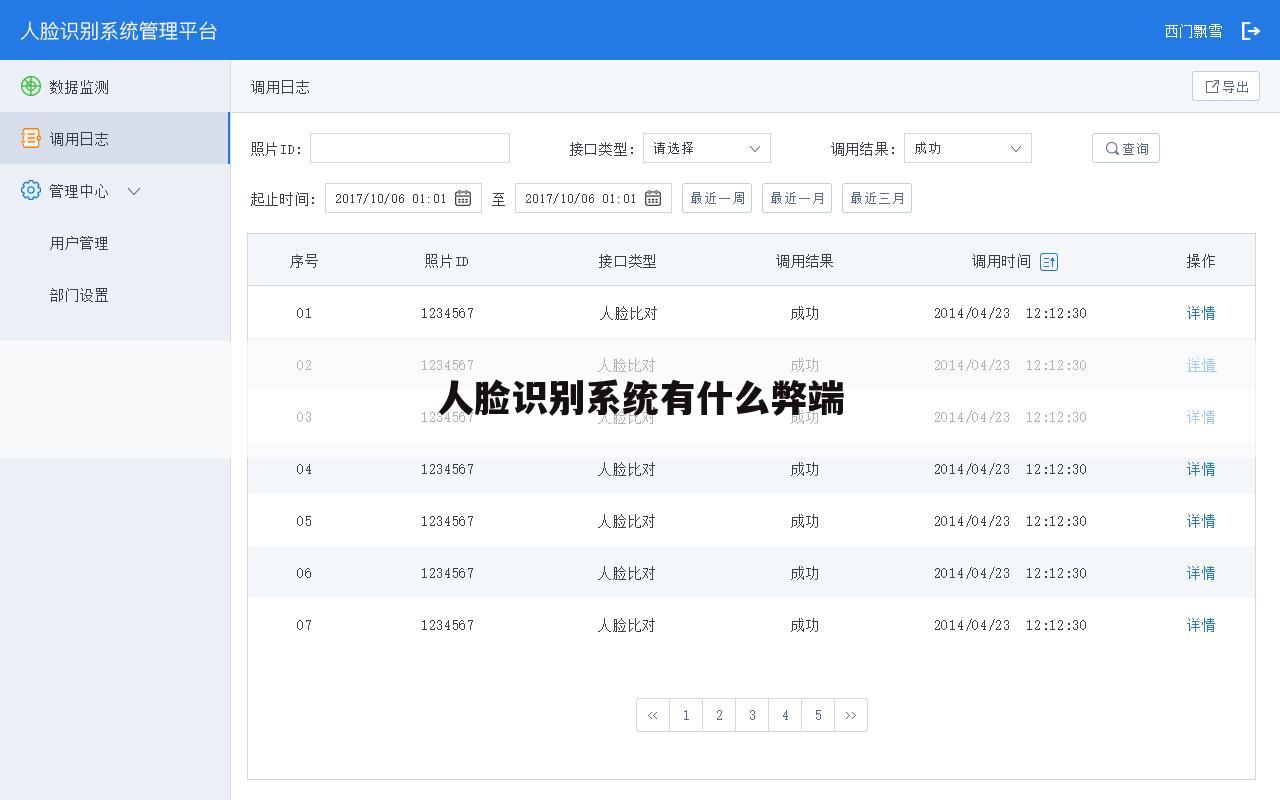Collapse the 管理中心 menu chevron

coord(135,191)
